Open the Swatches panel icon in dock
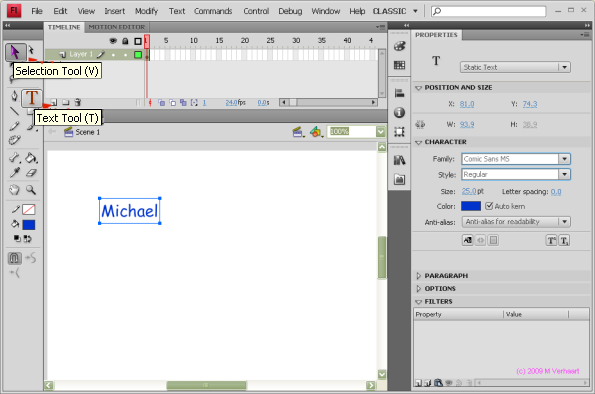This screenshot has width=595, height=394. click(399, 65)
